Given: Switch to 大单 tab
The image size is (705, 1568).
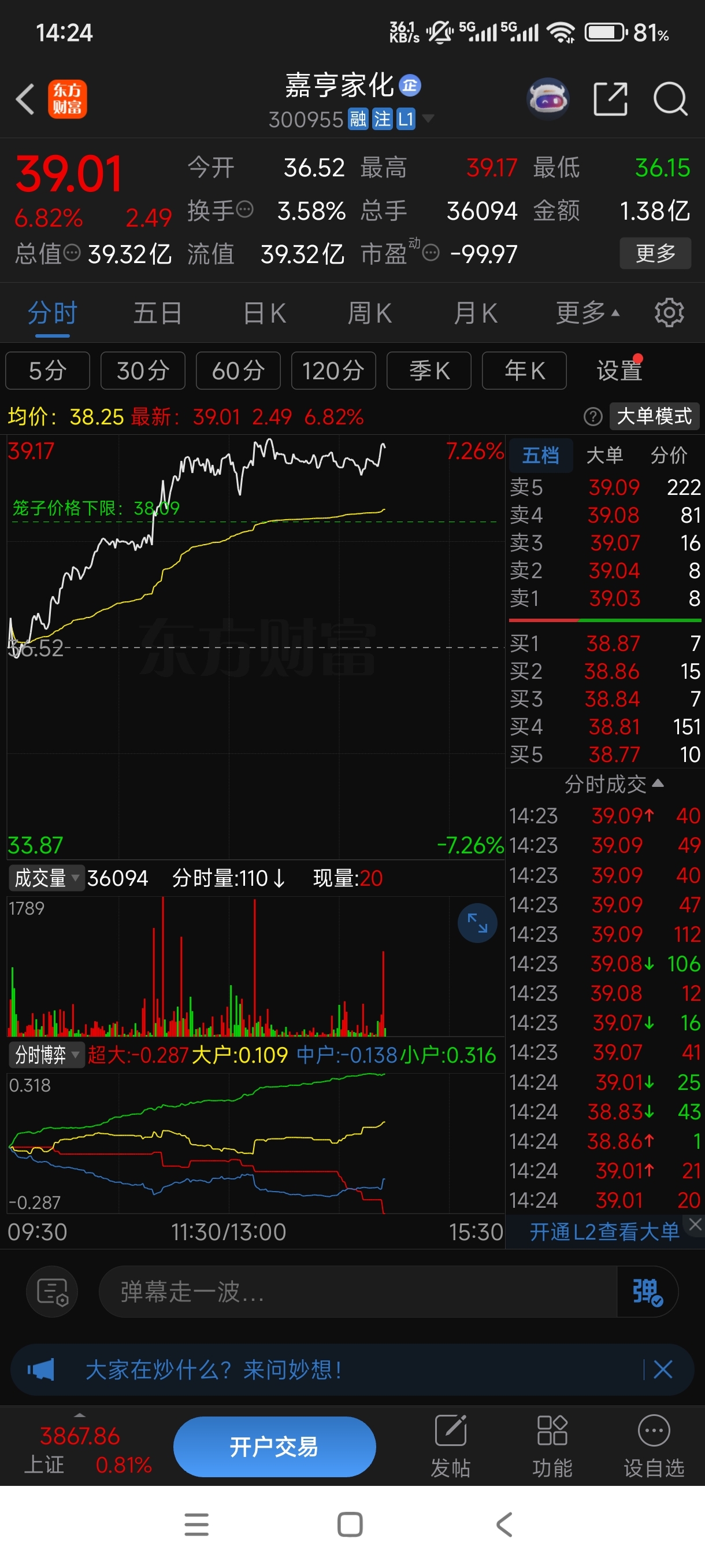Looking at the screenshot, I should [604, 455].
